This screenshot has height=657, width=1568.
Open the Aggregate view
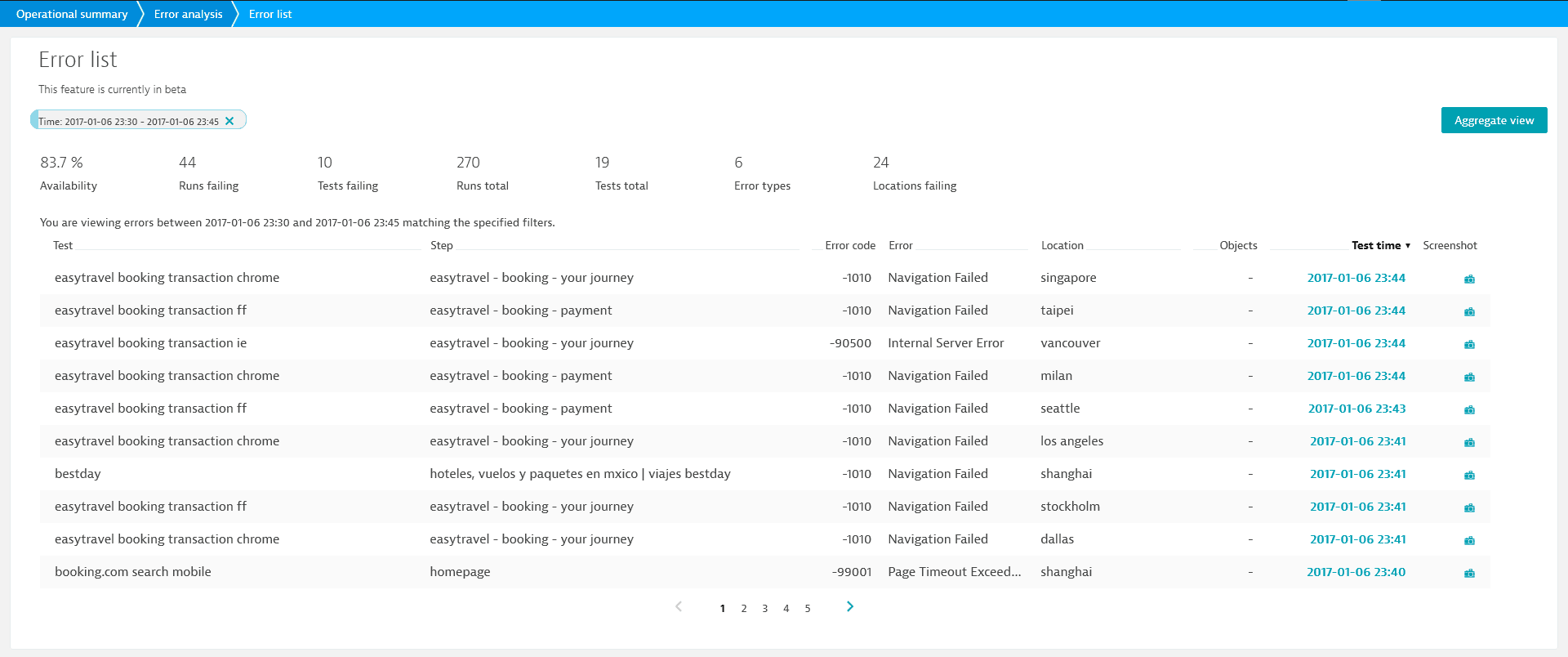(x=1494, y=120)
